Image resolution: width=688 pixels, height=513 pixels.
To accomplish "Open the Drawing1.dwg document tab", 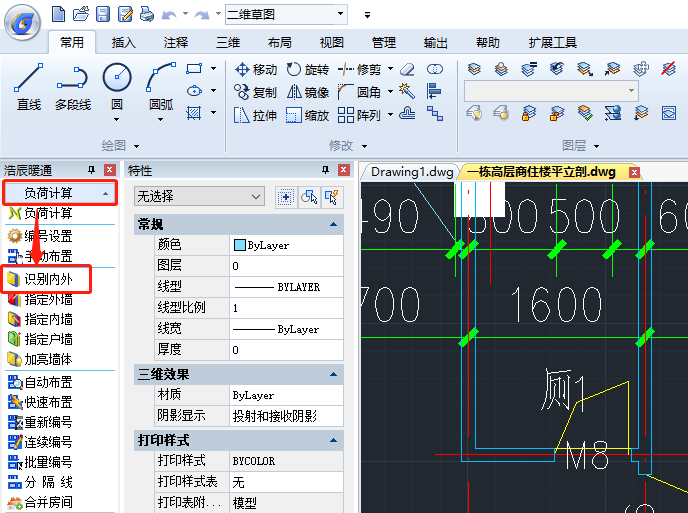I will 412,171.
